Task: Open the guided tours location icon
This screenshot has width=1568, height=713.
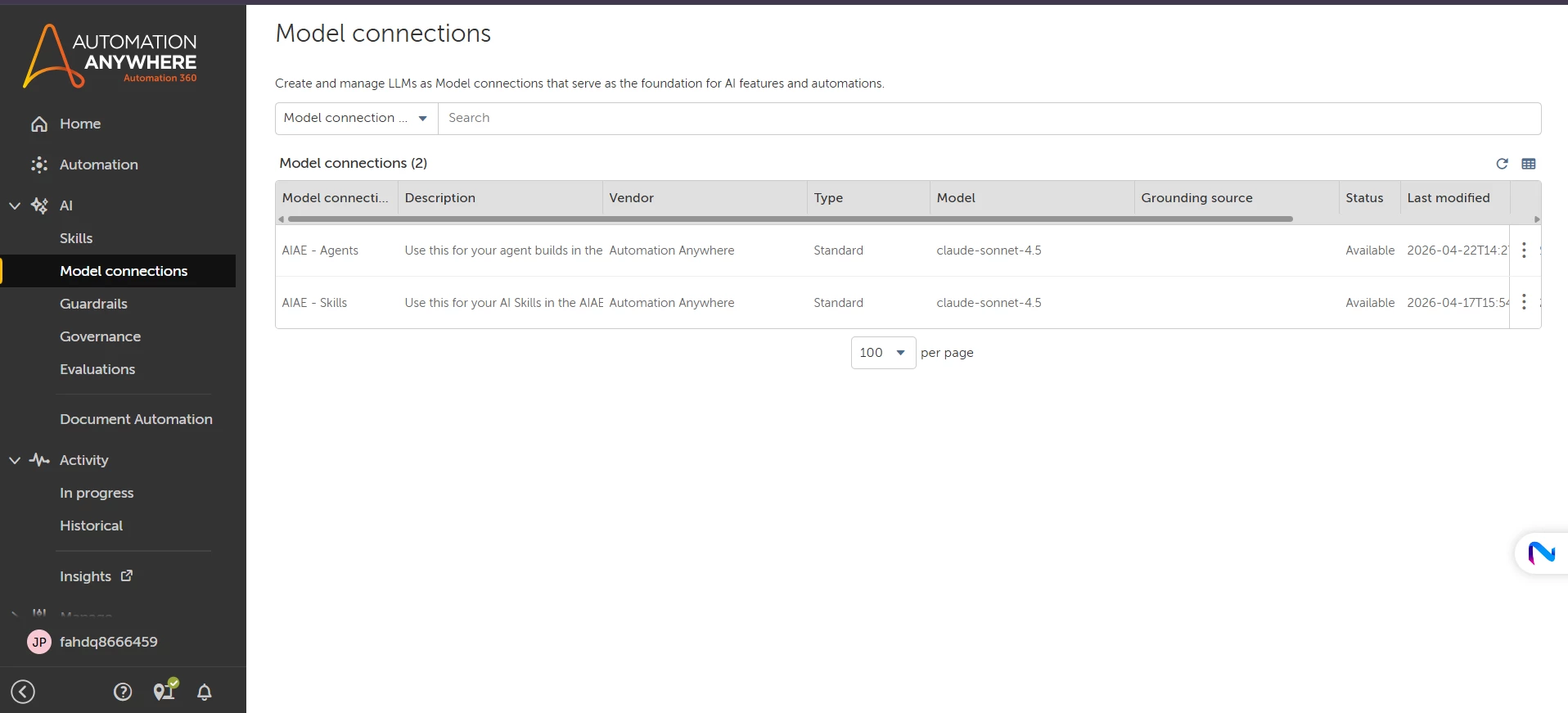Action: click(164, 690)
